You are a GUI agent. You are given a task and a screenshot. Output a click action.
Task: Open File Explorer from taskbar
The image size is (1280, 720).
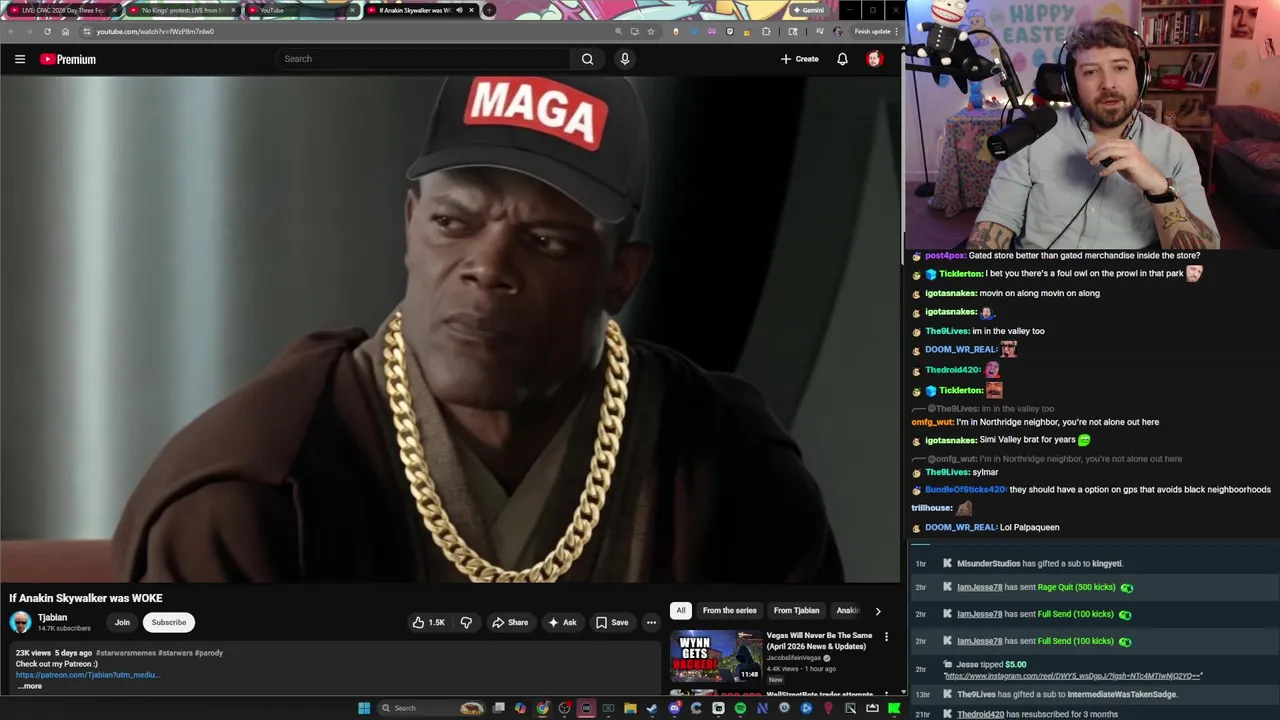click(x=630, y=708)
